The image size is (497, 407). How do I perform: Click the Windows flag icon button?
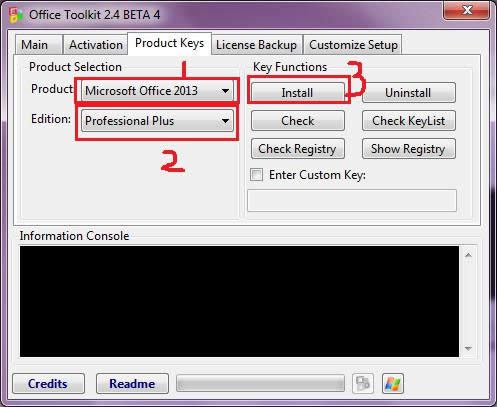[x=393, y=383]
